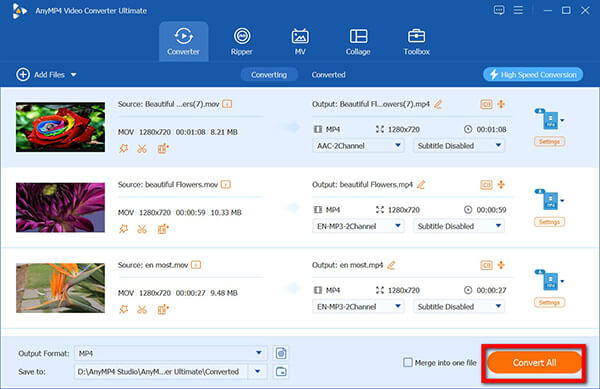The height and width of the screenshot is (389, 600).
Task: Click Settings button for en most.mp4
Action: tap(549, 303)
